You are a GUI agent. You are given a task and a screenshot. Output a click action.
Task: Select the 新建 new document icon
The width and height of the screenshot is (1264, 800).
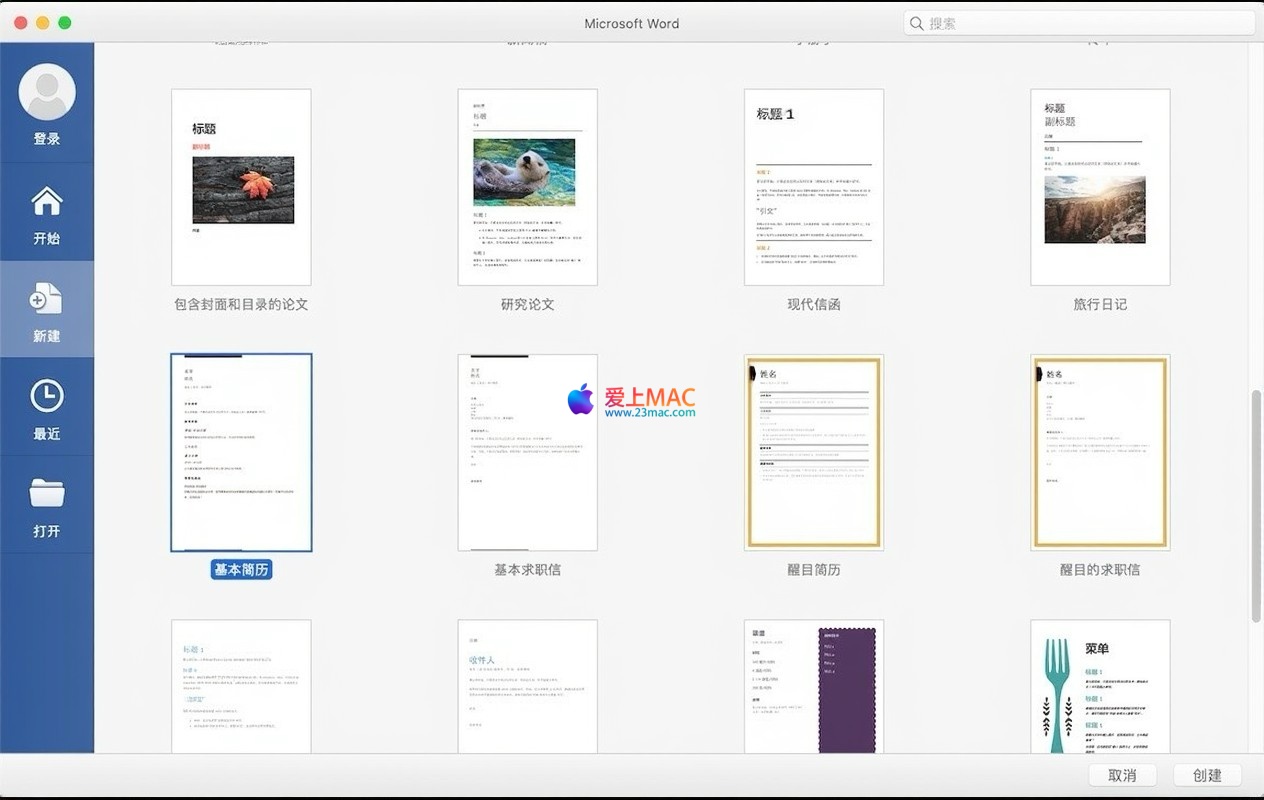[47, 299]
